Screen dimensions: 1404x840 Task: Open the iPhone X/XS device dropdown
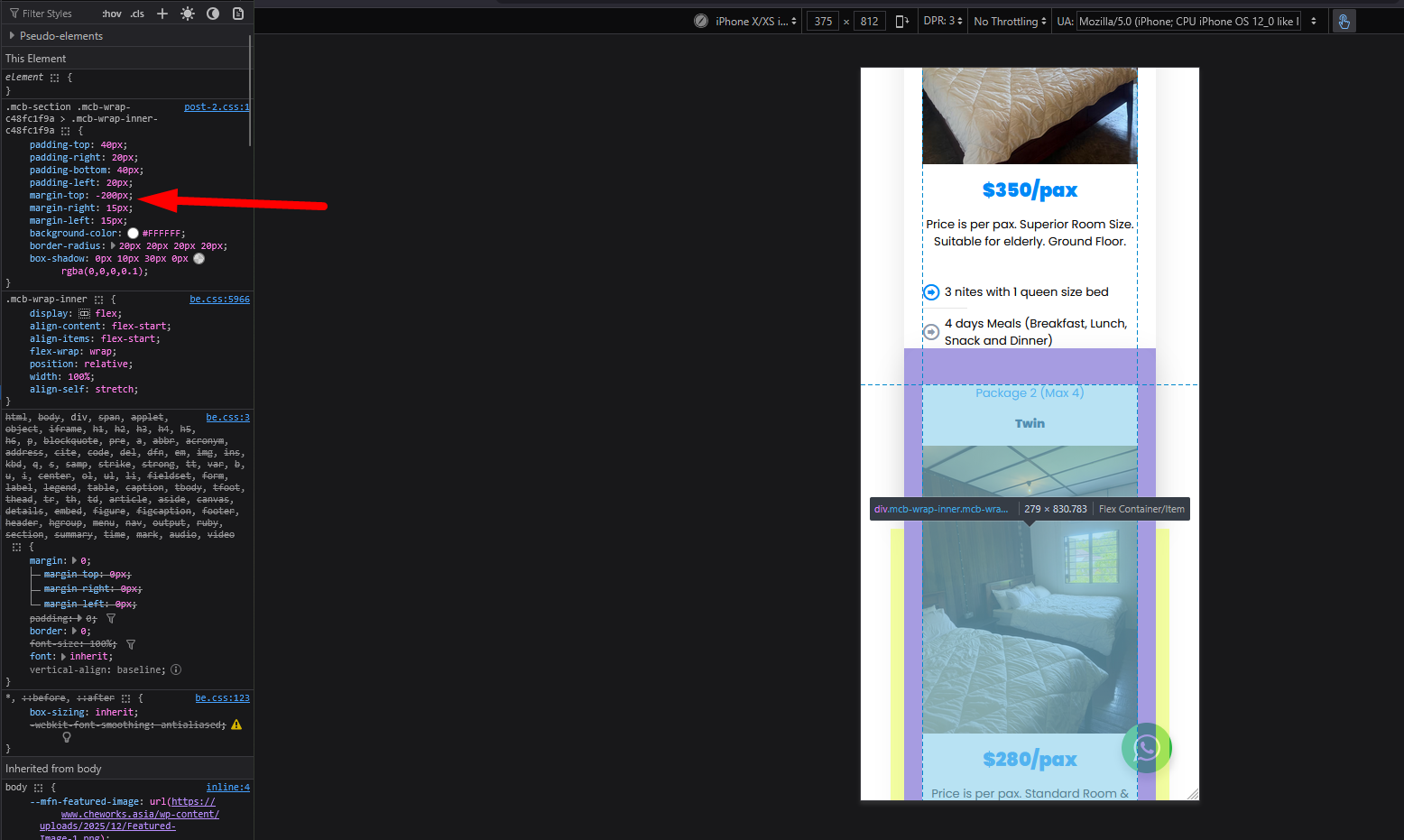756,22
